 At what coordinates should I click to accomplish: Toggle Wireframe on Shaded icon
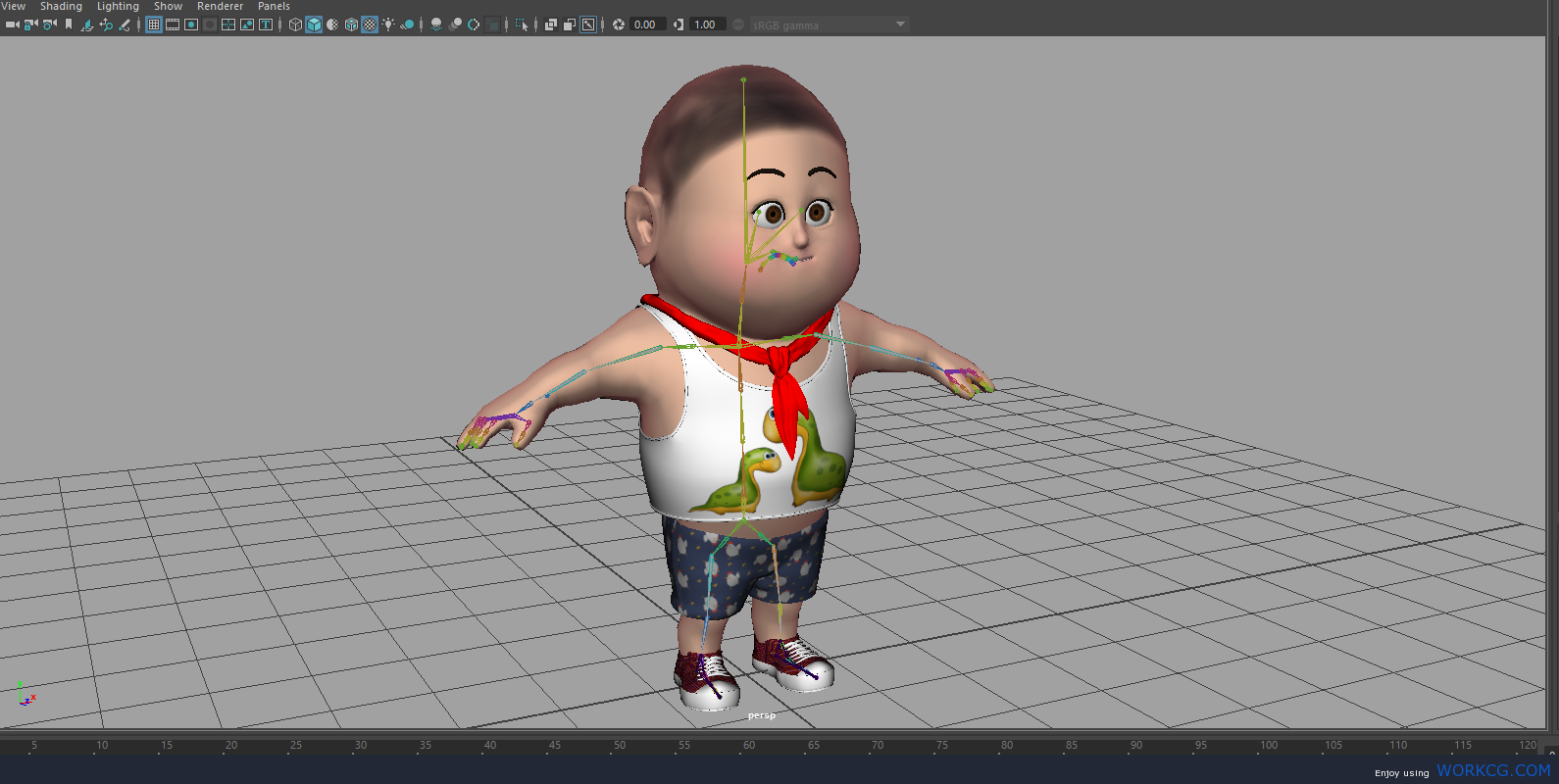(351, 24)
